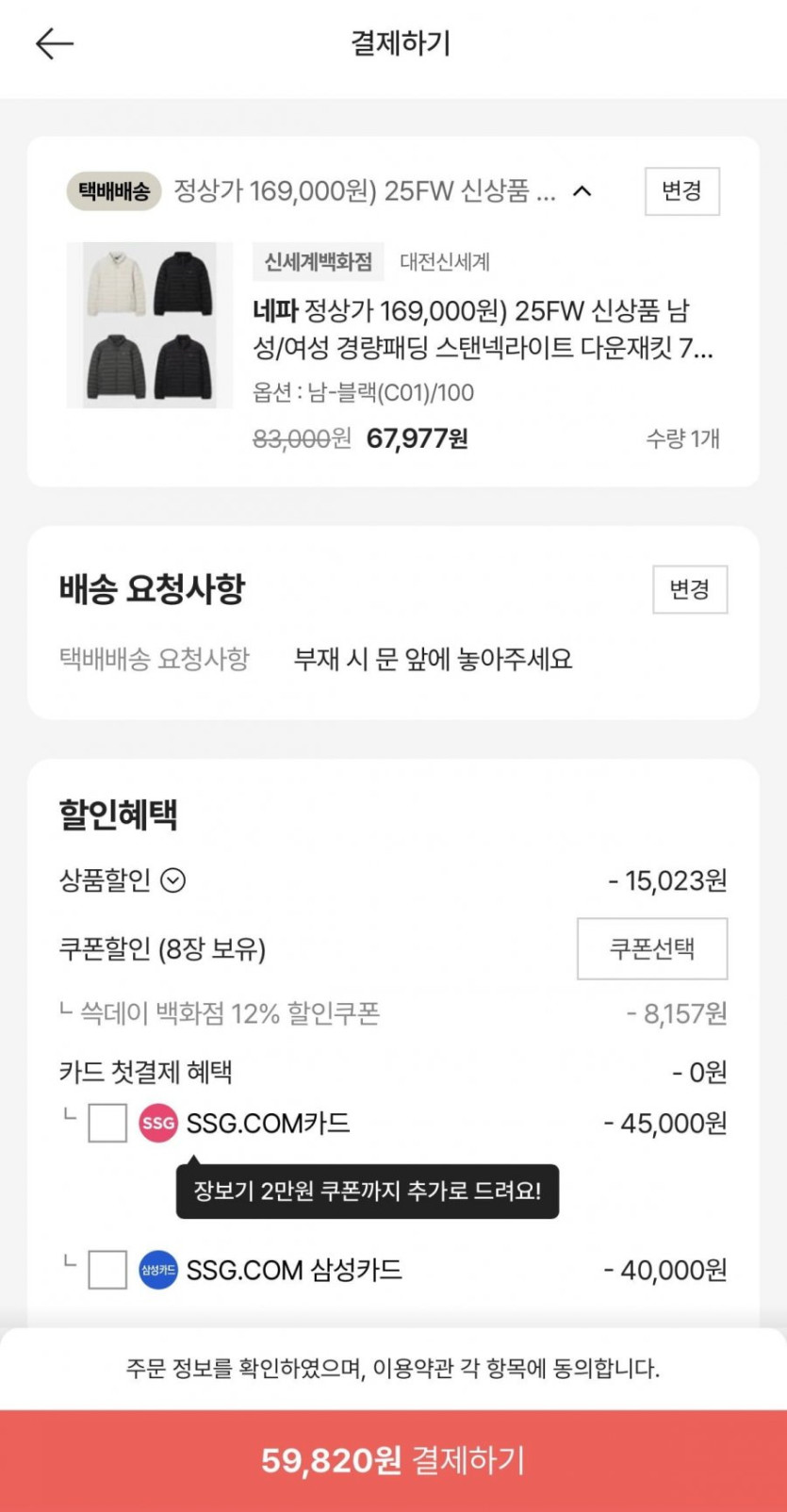Expand 상품할인 details arrow
Screen dimensions: 787x1512
pyautogui.click(x=173, y=880)
